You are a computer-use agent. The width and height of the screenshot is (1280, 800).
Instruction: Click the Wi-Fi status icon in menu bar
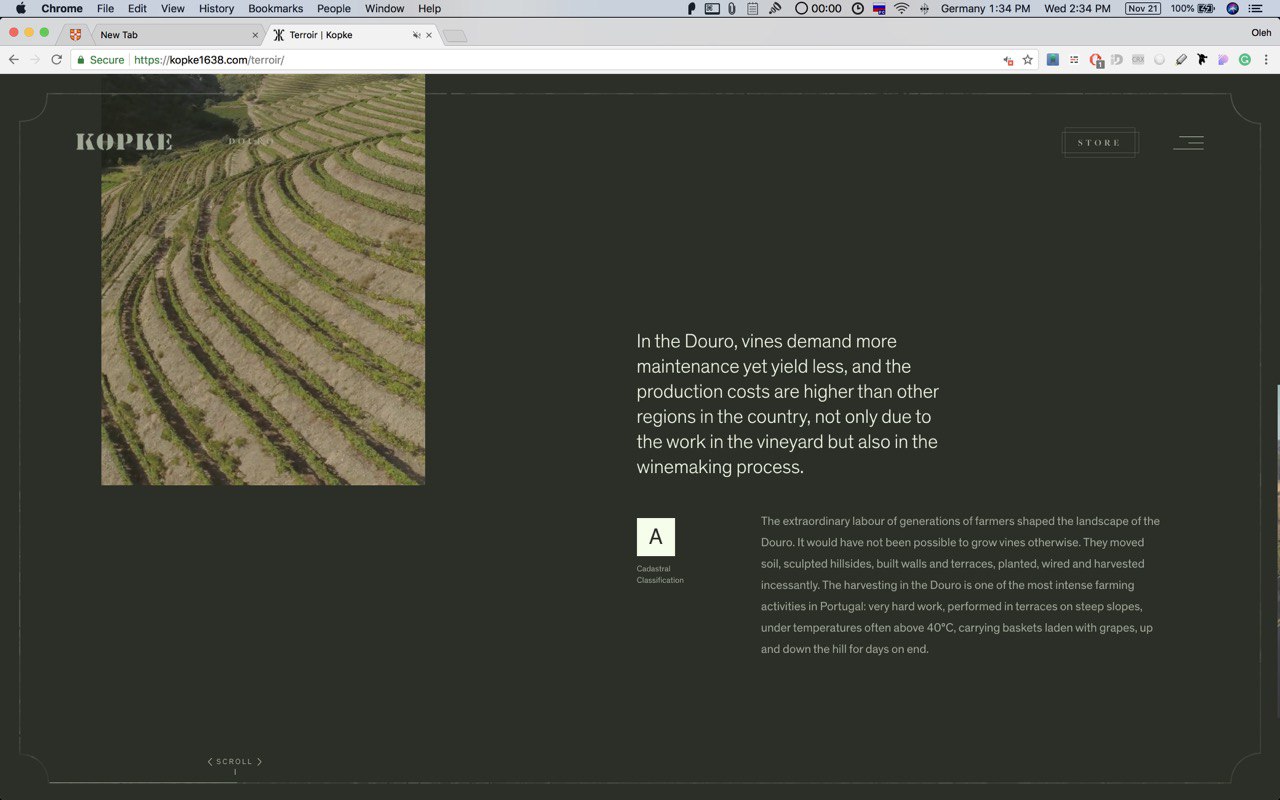(901, 9)
